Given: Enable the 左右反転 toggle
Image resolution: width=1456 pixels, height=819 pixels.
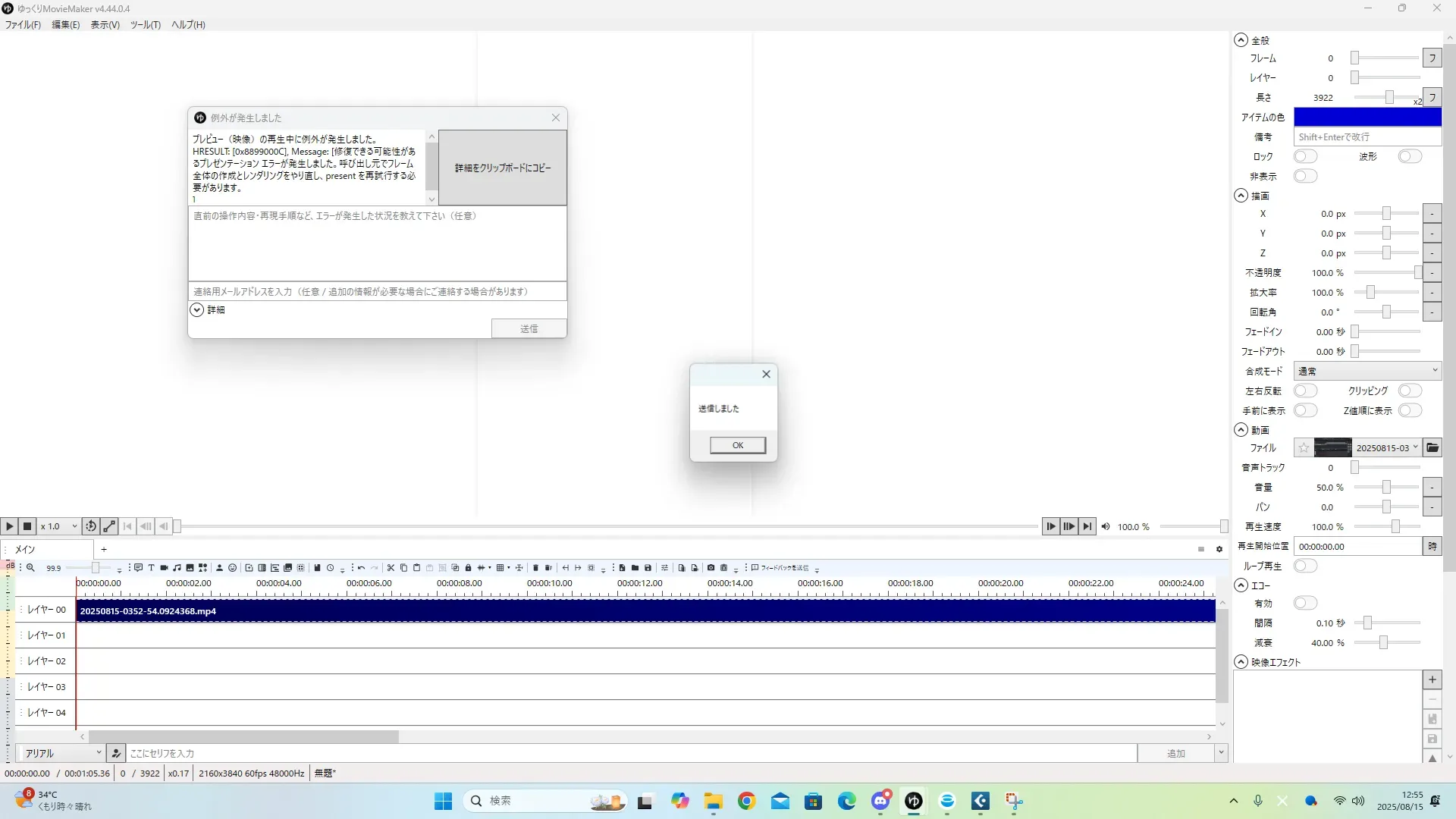Looking at the screenshot, I should click(x=1305, y=391).
